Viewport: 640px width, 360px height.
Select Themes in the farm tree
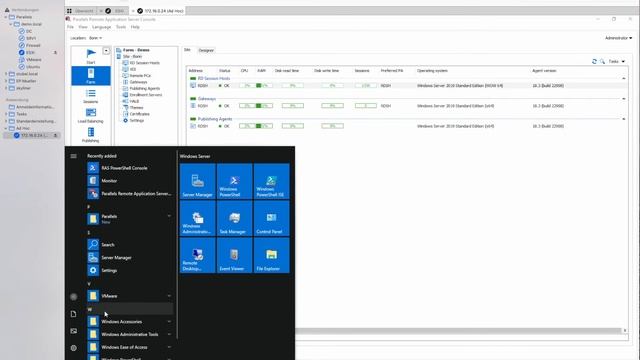coord(136,107)
